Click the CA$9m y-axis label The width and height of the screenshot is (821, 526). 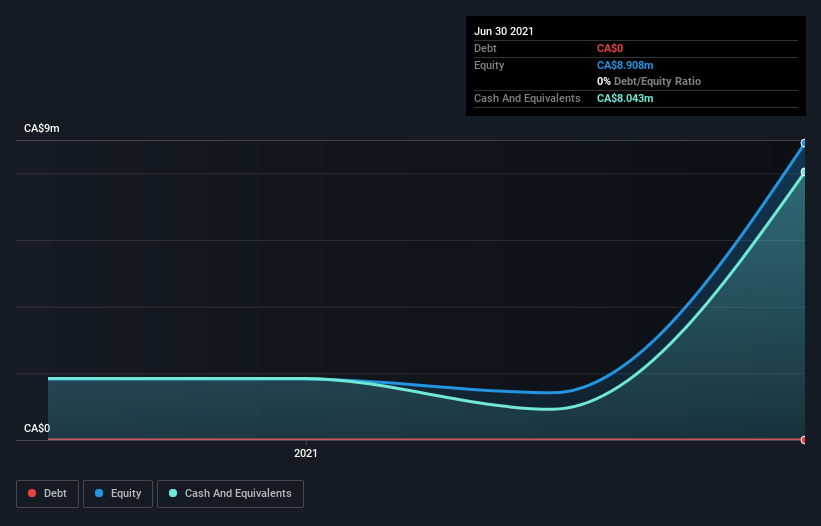[42, 128]
